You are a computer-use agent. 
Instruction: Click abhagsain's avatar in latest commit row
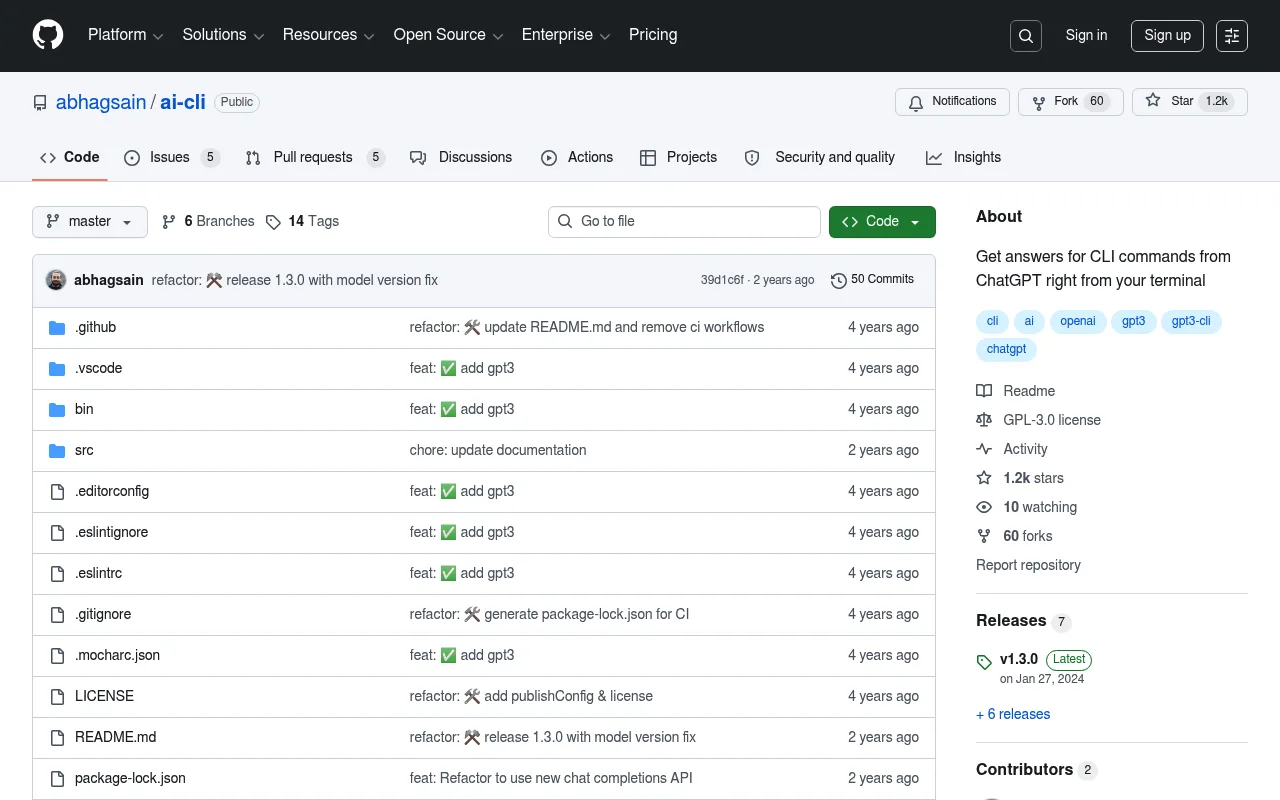[56, 280]
